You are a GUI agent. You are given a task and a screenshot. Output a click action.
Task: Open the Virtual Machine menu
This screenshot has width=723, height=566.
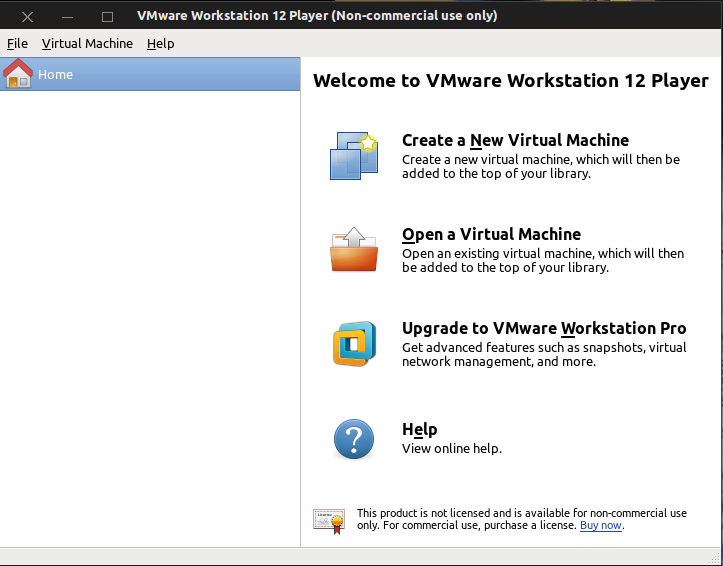click(x=87, y=43)
